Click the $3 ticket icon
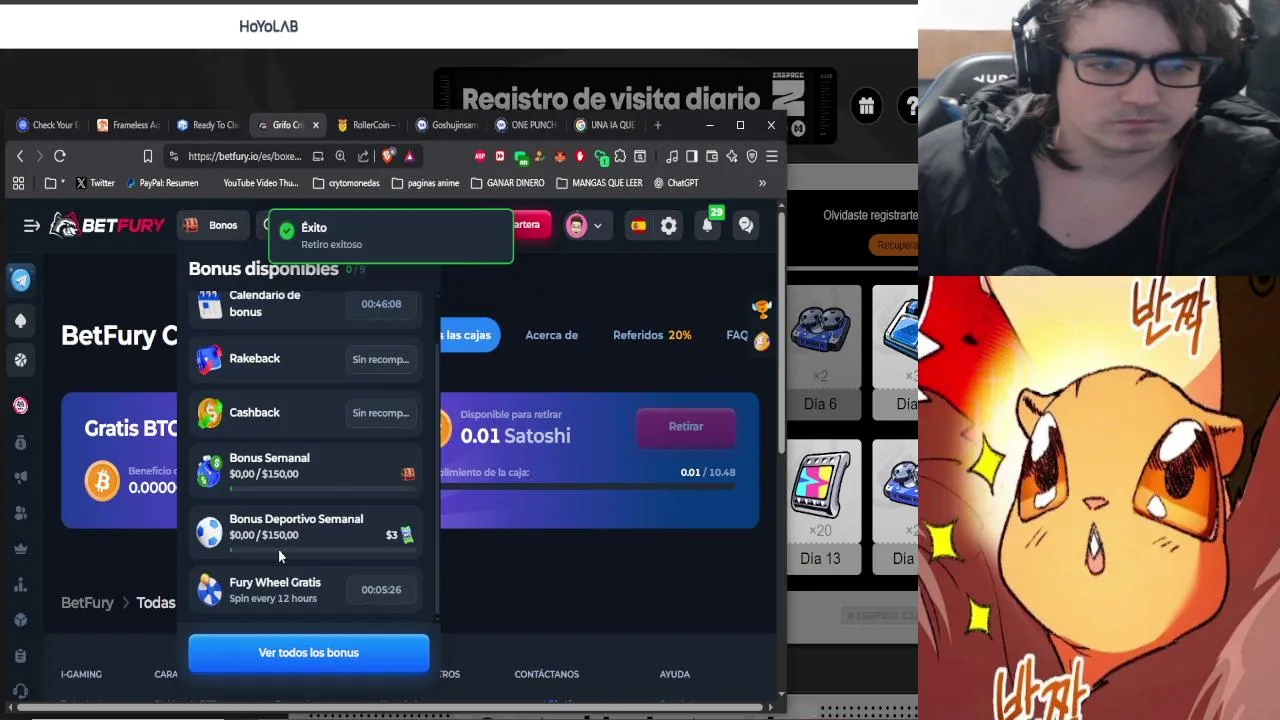 (406, 535)
